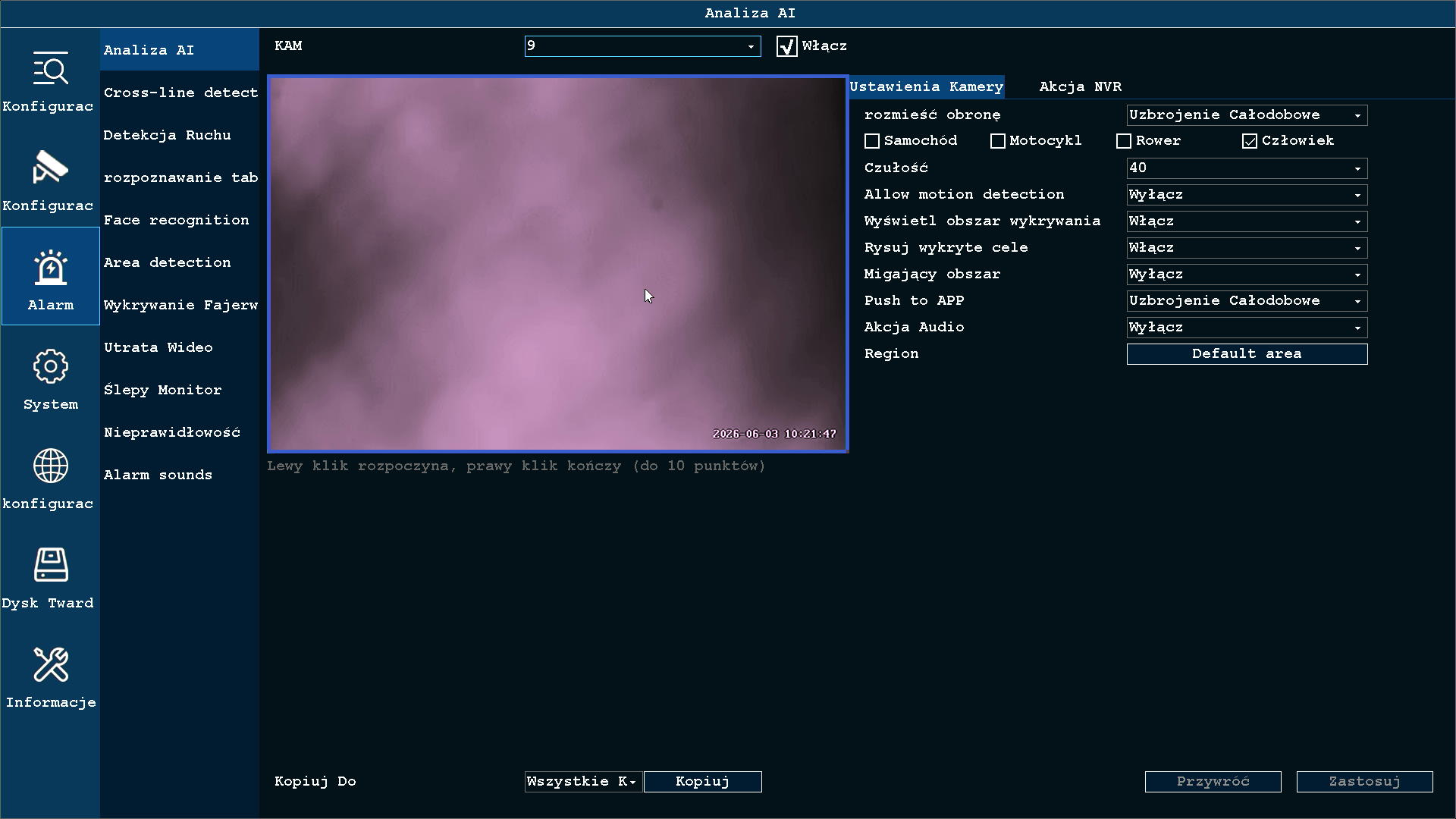Click the Default area region button
Image resolution: width=1456 pixels, height=819 pixels.
coord(1247,354)
